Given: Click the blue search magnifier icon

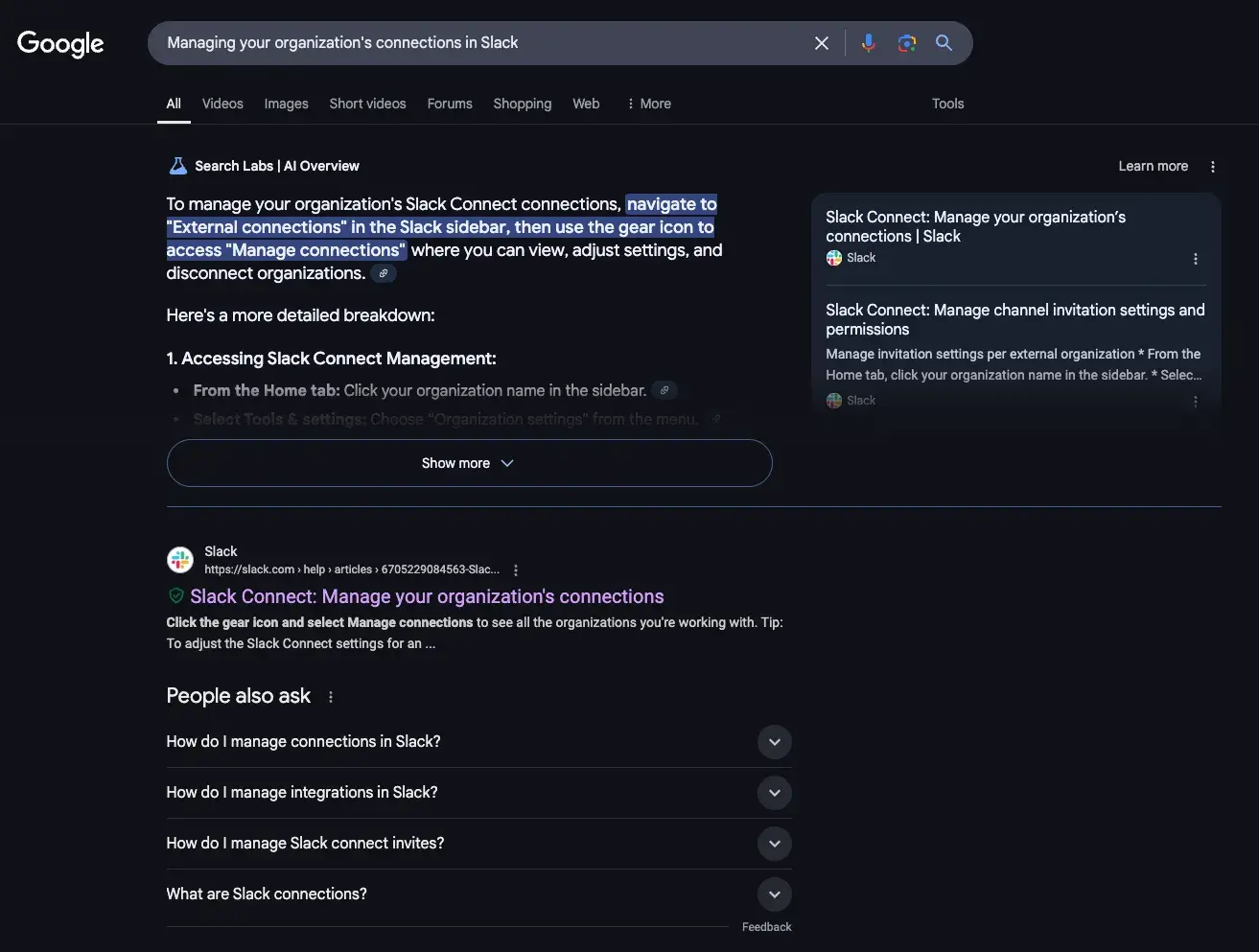Looking at the screenshot, I should click(944, 42).
